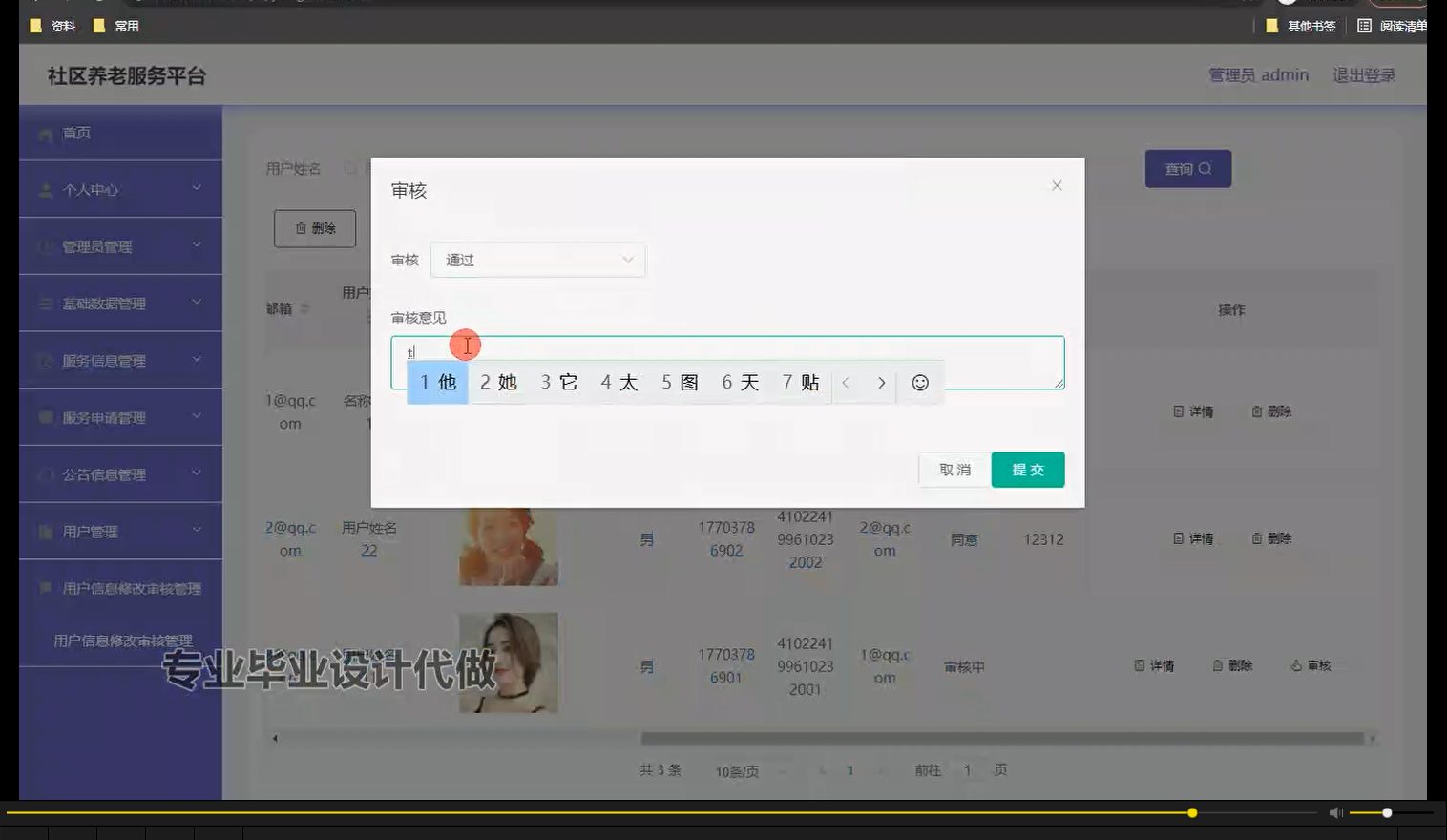
Task: Click the home icon beside 首页
Action: point(45,134)
